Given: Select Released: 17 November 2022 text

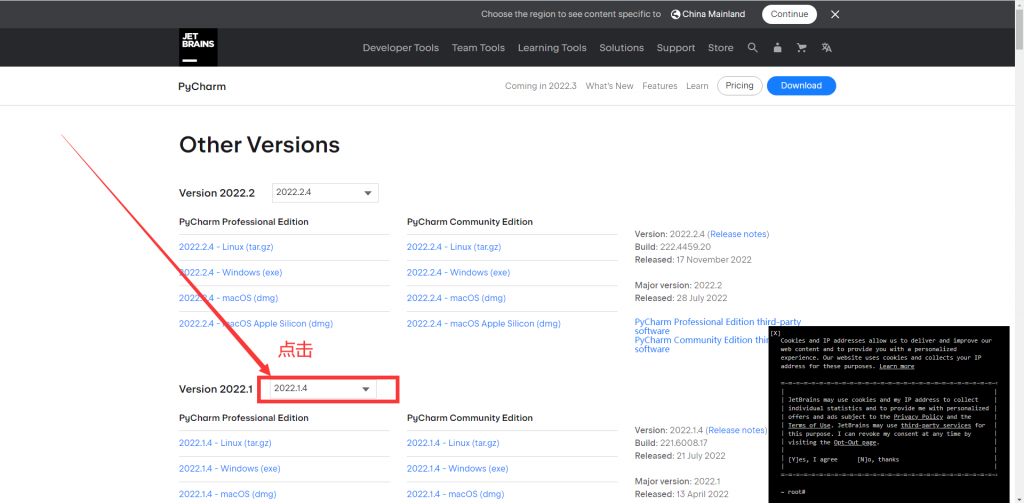Looking at the screenshot, I should [x=693, y=259].
